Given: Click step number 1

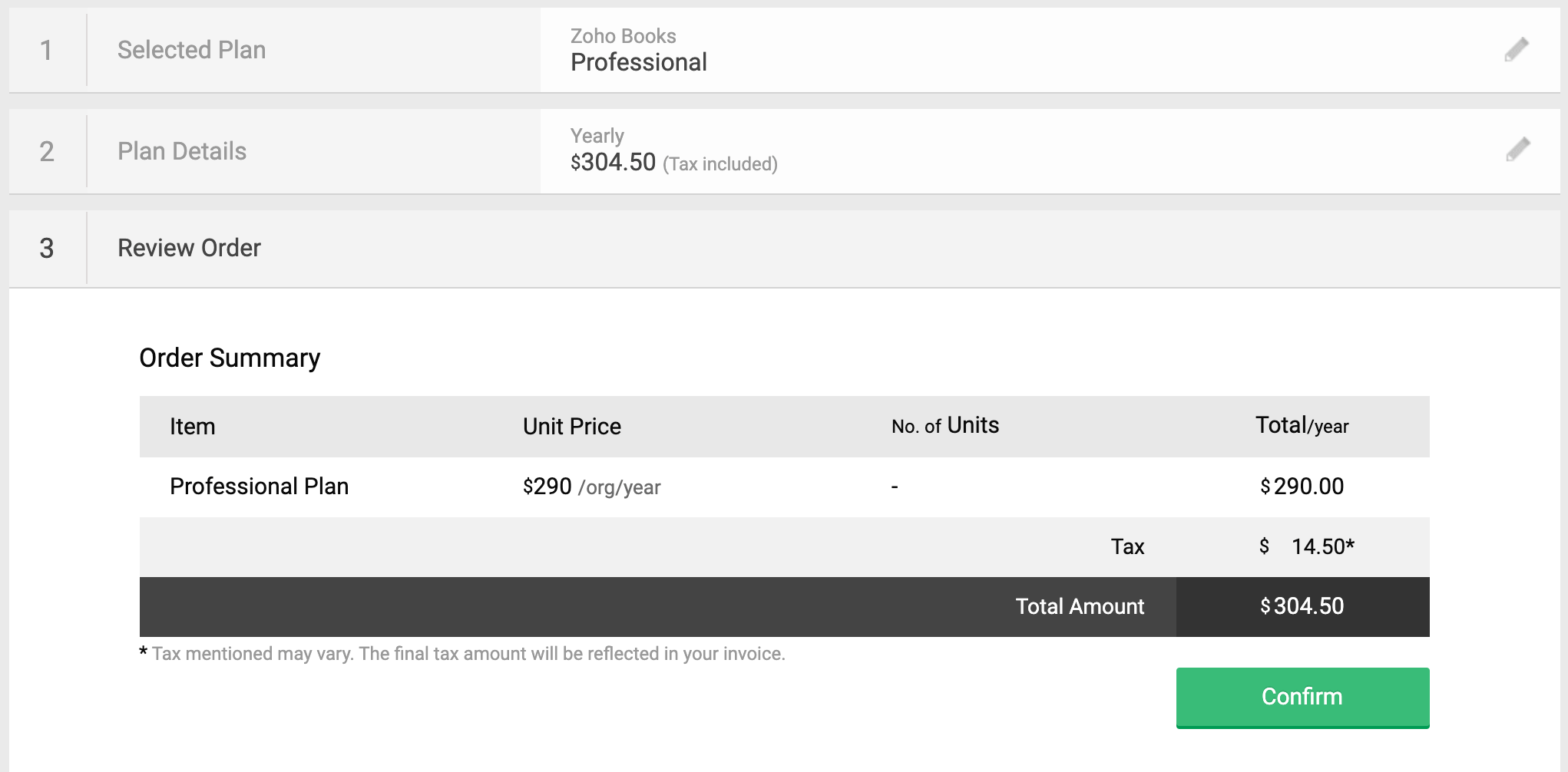Looking at the screenshot, I should coord(47,51).
